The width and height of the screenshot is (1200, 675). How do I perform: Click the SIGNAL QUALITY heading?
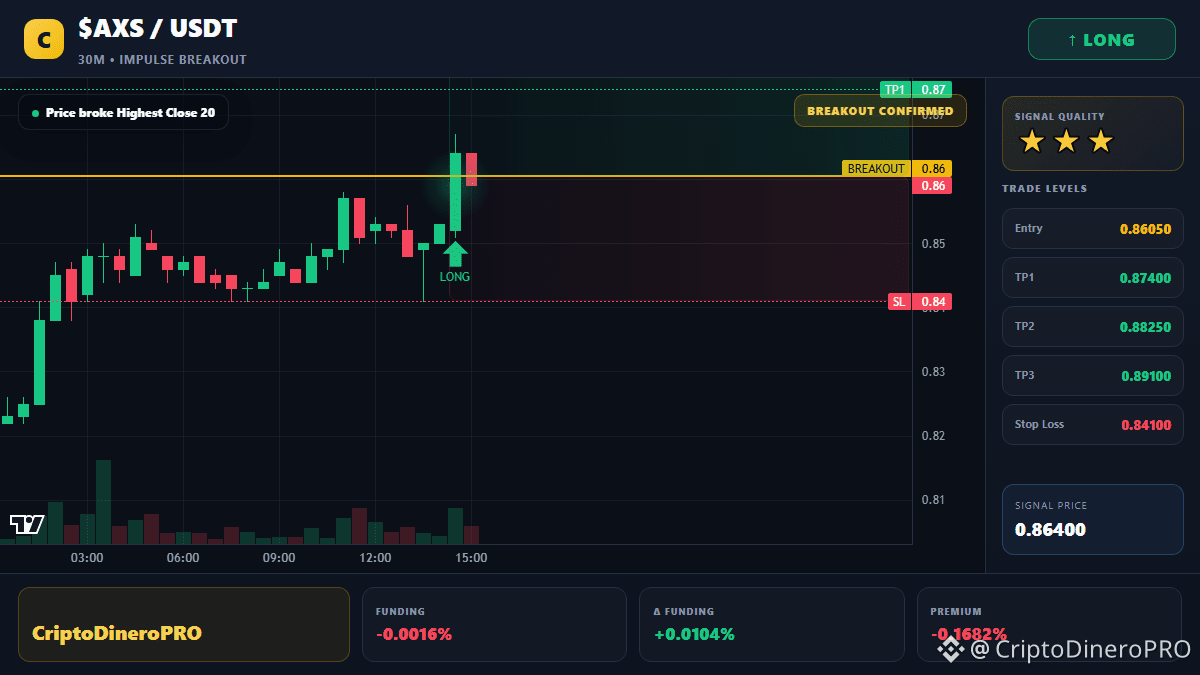pos(1060,117)
